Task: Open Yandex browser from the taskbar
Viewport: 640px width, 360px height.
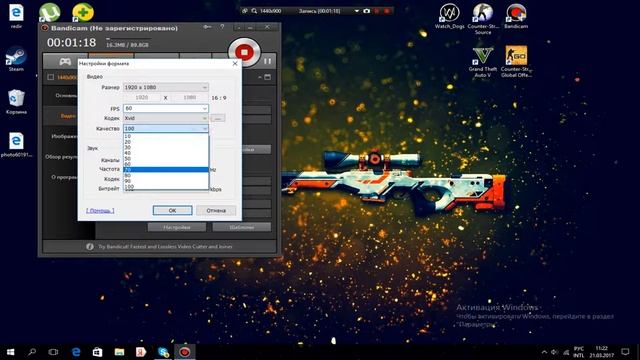Action: (141, 352)
